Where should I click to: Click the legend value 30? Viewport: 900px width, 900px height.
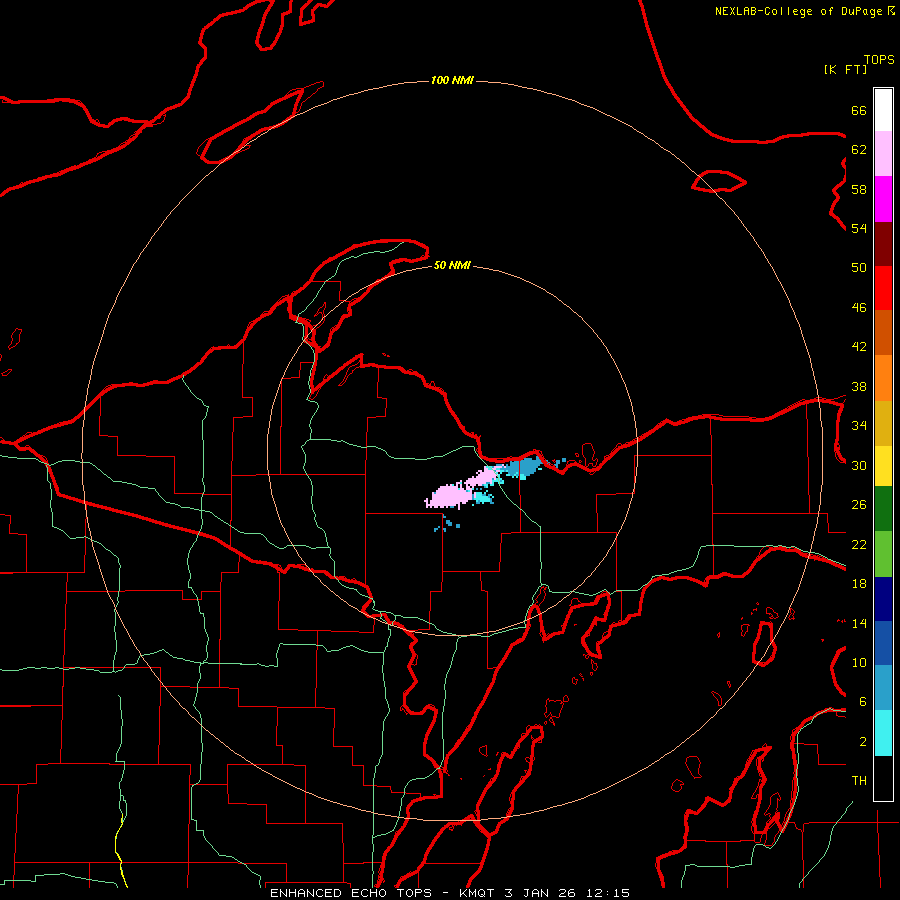[x=859, y=465]
